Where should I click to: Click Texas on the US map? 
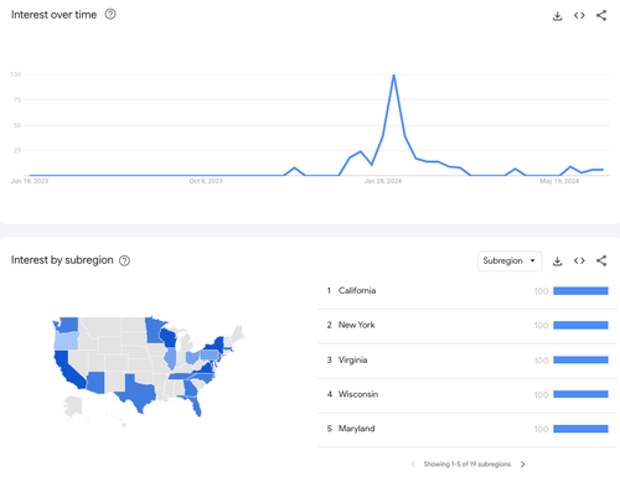[x=138, y=392]
